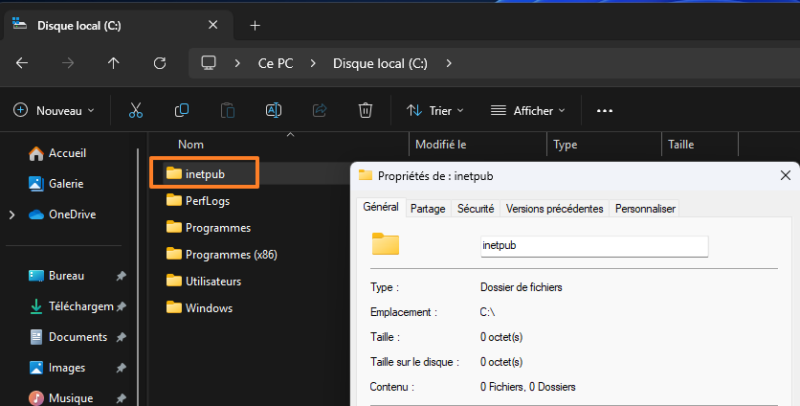Go up one folder level arrow
The height and width of the screenshot is (406, 800).
point(113,63)
